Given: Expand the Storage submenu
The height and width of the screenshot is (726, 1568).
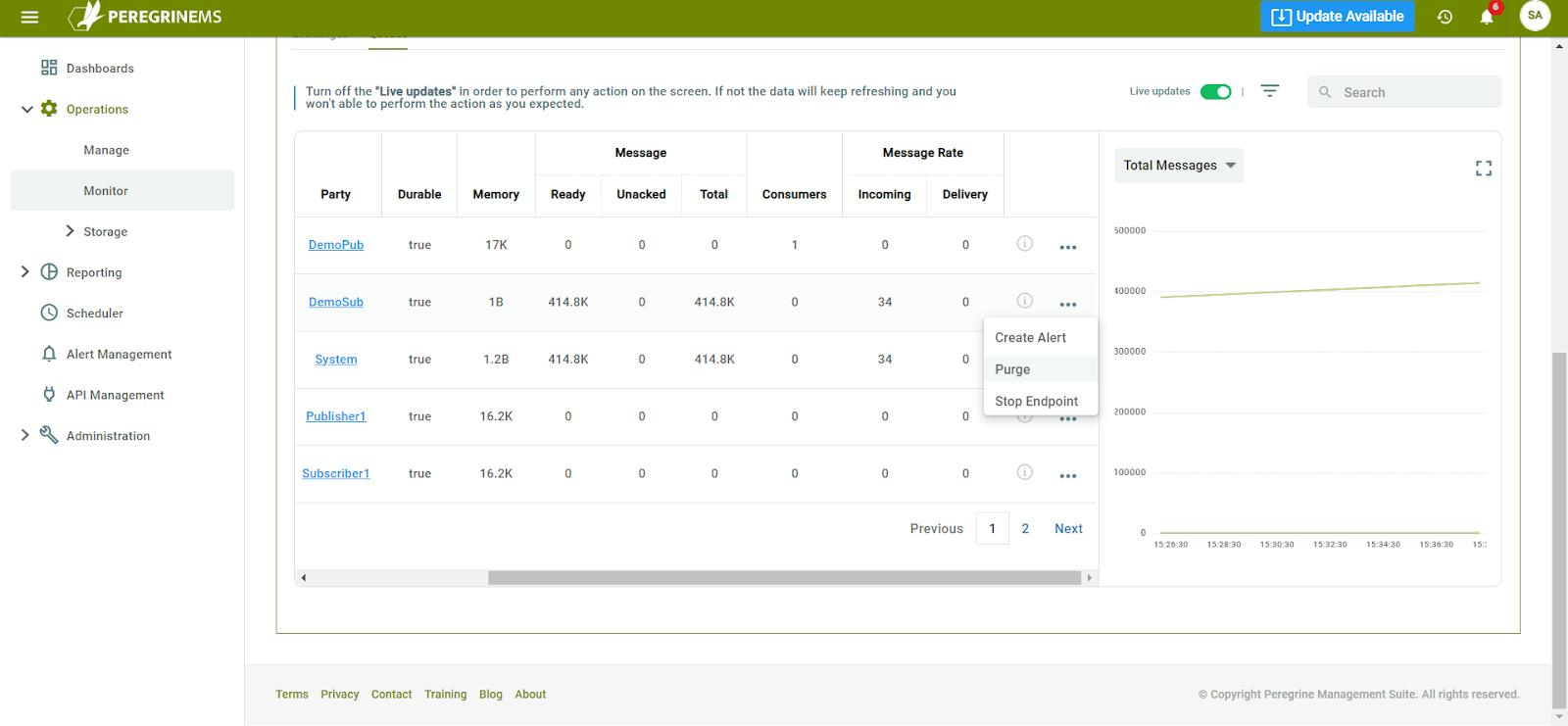Looking at the screenshot, I should 70,231.
